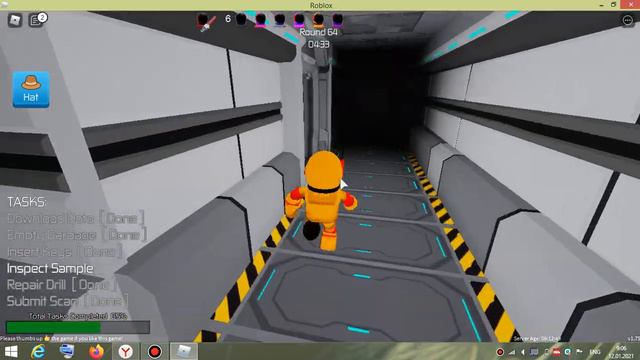Select the Insert Keys task
The image size is (640, 360).
(64, 252)
